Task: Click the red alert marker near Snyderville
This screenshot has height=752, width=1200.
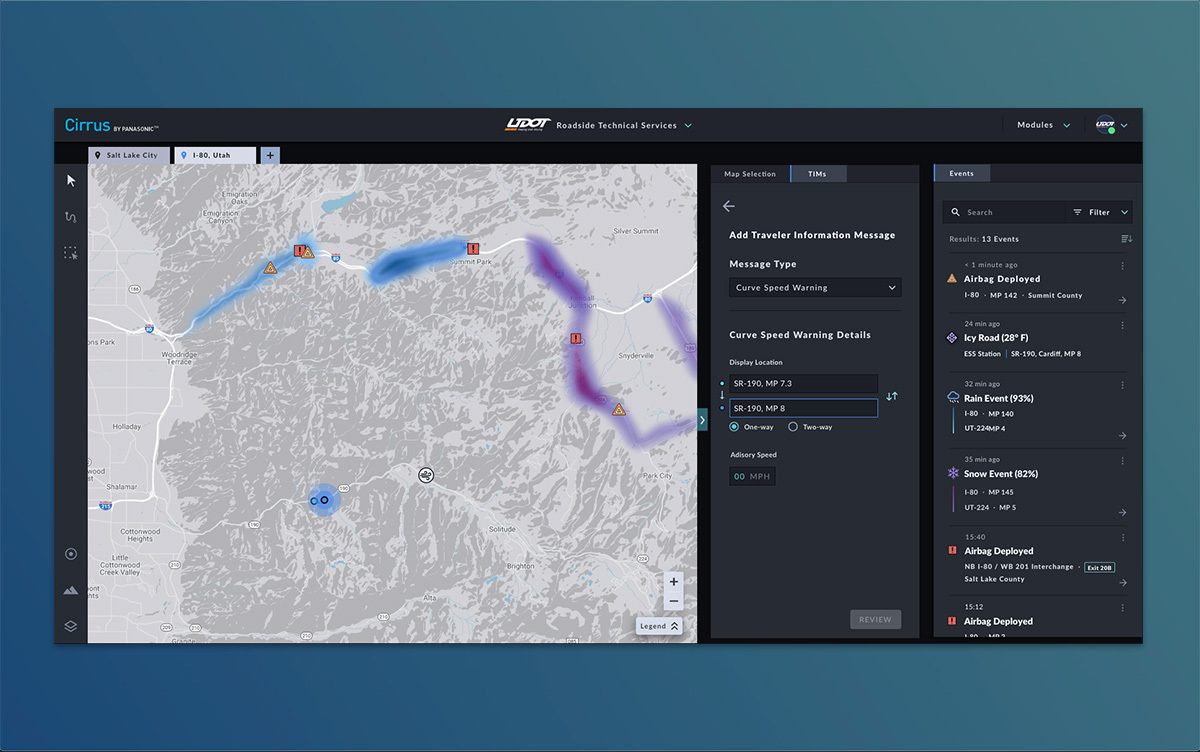Action: click(x=576, y=339)
